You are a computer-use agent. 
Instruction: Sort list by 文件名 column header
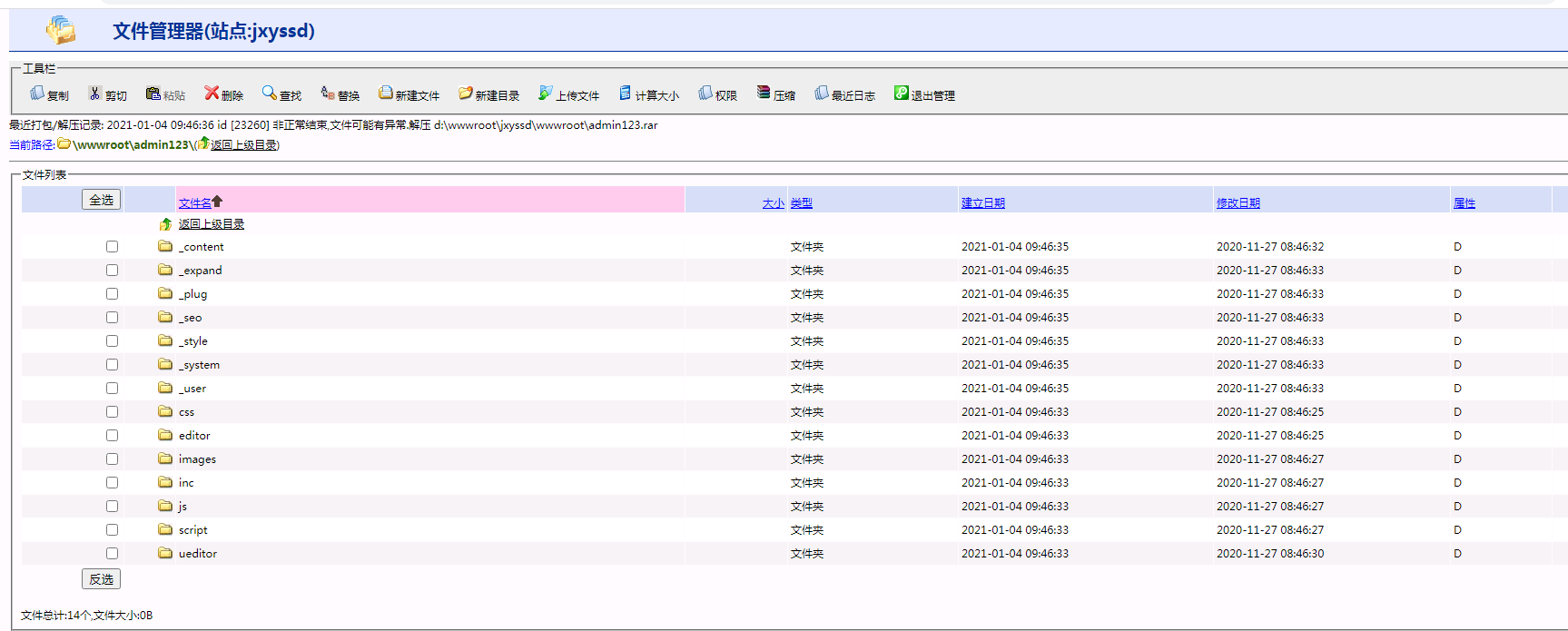pyautogui.click(x=194, y=203)
